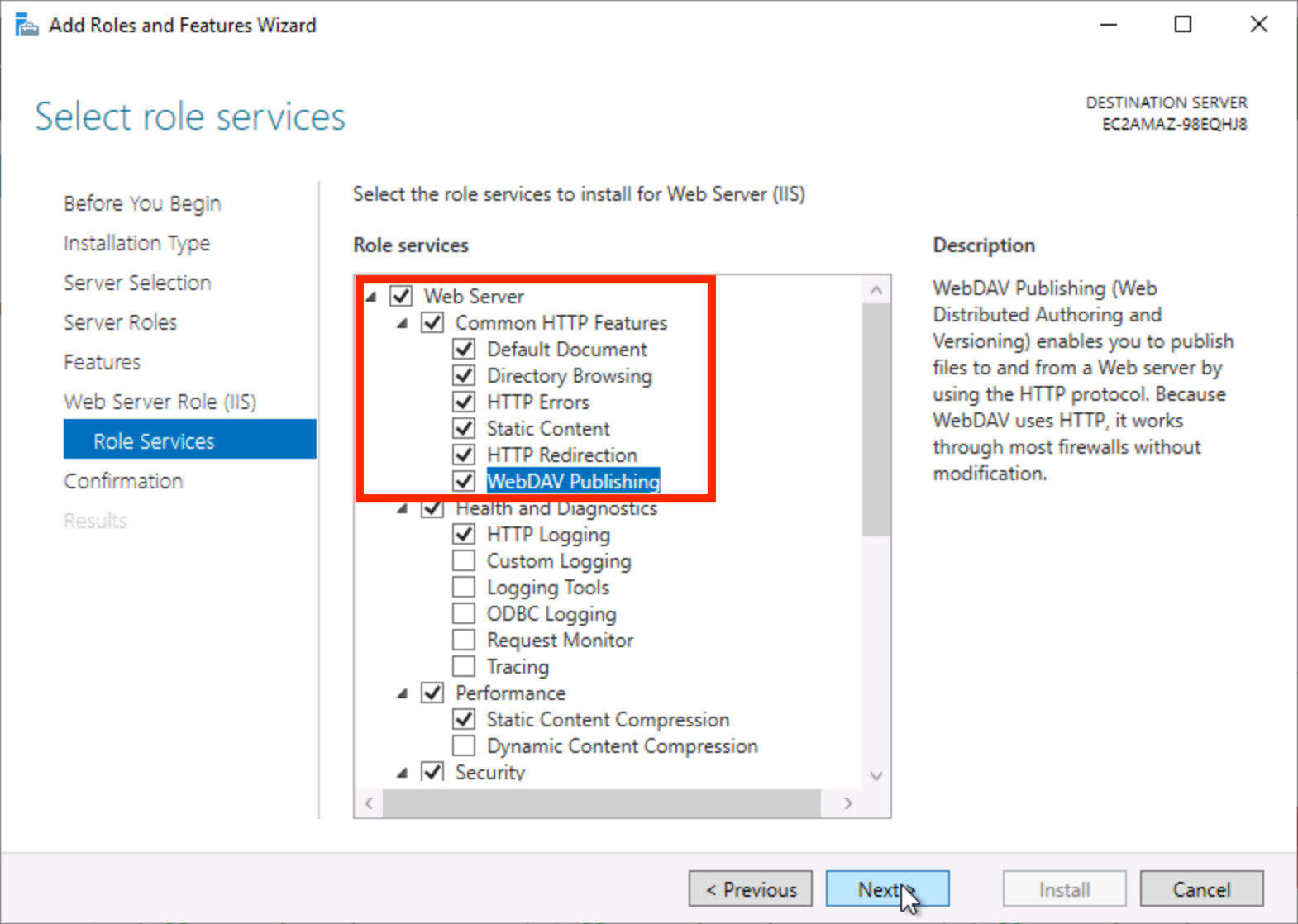Collapse the Security tree node
Viewport: 1298px width, 924px height.
(403, 773)
